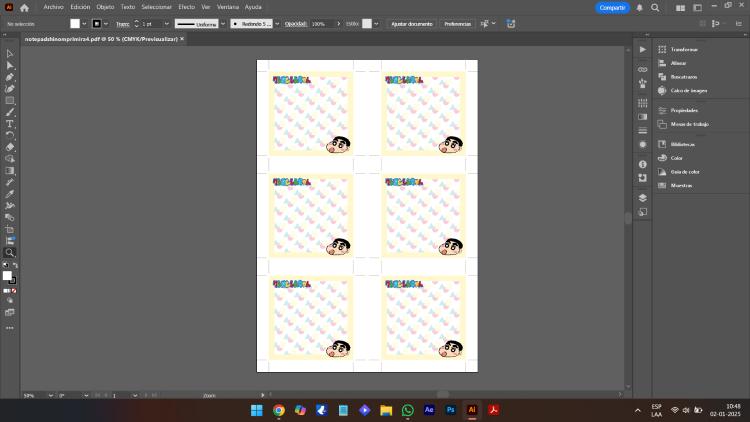The width and height of the screenshot is (750, 422).
Task: Open the Propiedades panel
Action: click(684, 111)
